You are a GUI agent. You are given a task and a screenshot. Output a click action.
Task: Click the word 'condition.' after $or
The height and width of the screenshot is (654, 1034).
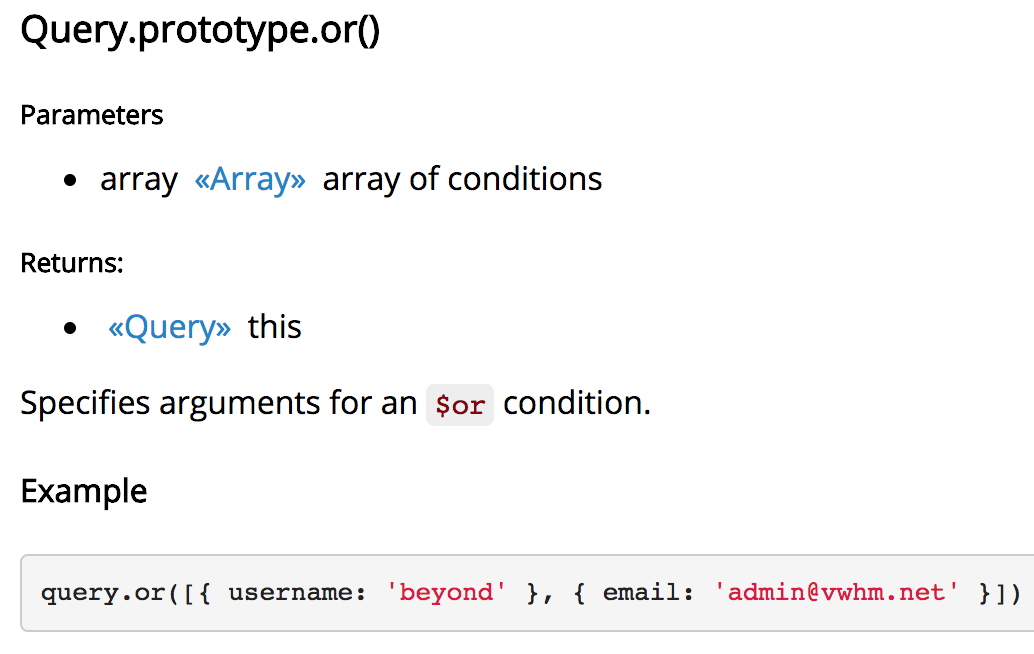point(577,403)
